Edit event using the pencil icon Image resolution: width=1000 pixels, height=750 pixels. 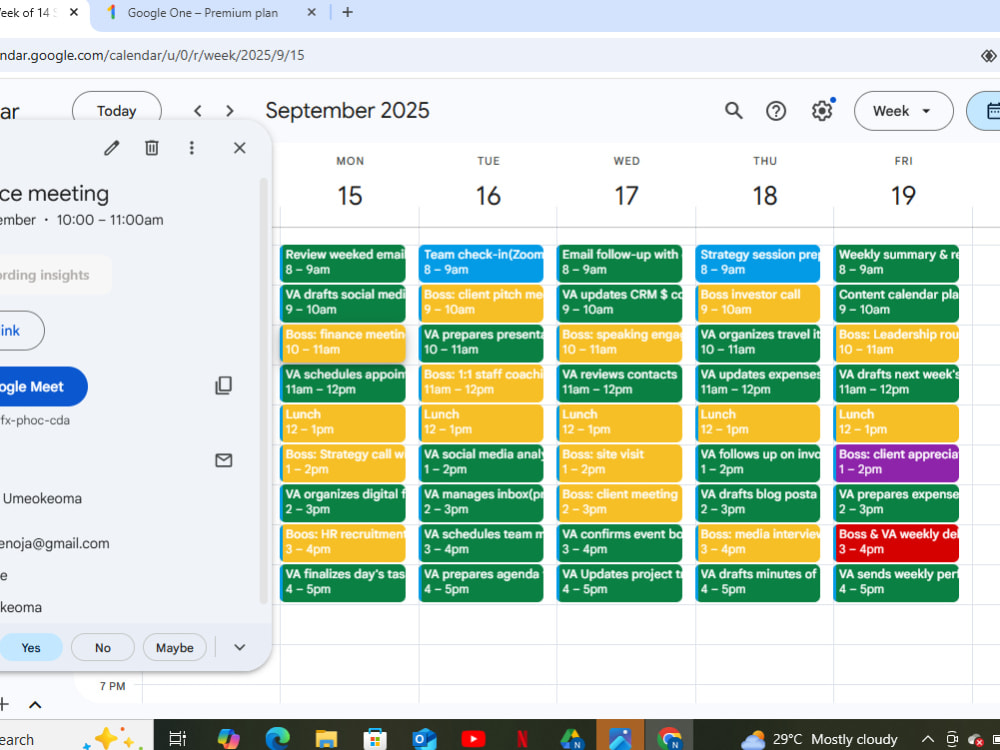click(x=112, y=148)
